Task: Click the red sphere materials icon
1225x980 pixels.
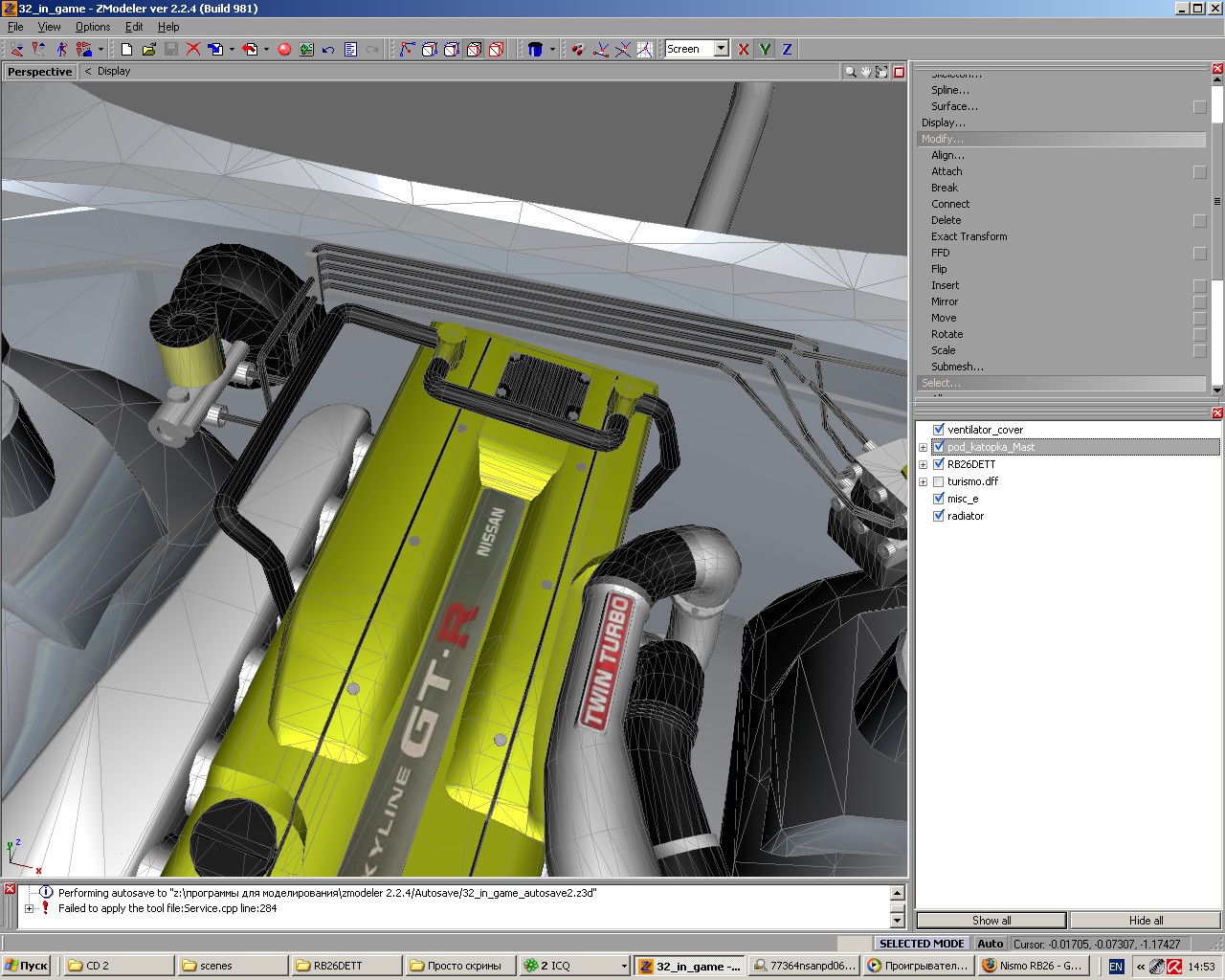Action: [x=284, y=49]
